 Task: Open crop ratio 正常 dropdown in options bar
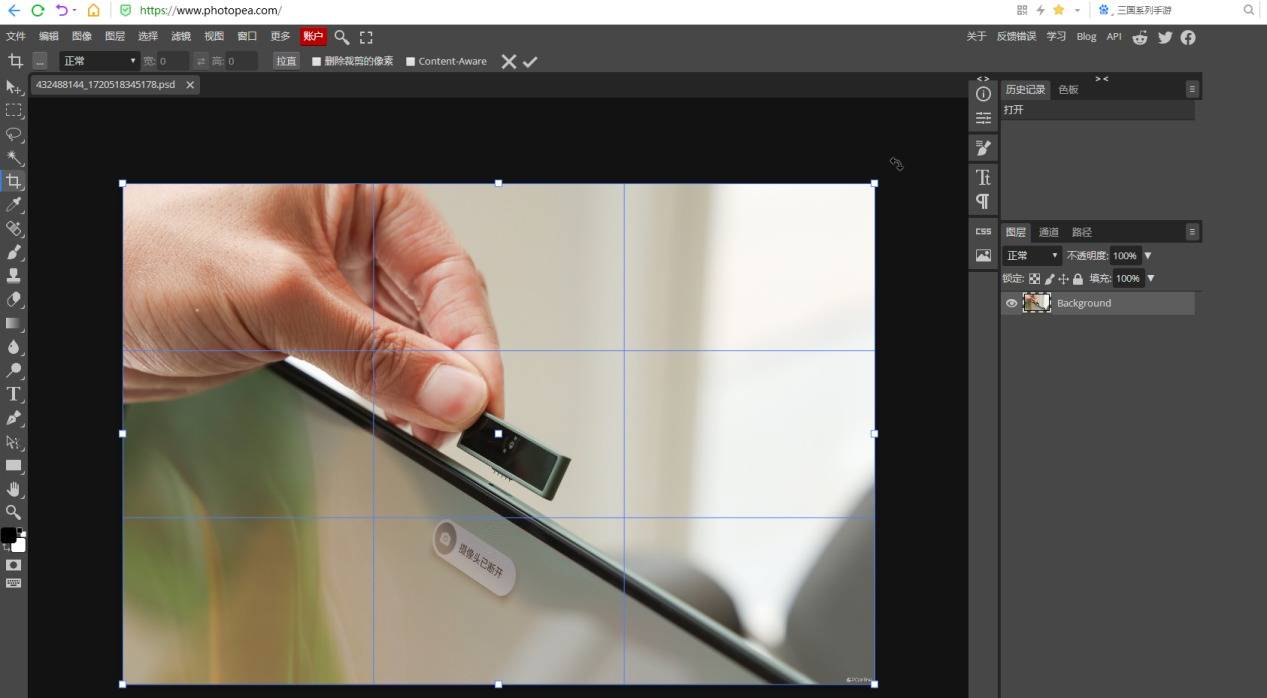pyautogui.click(x=99, y=62)
